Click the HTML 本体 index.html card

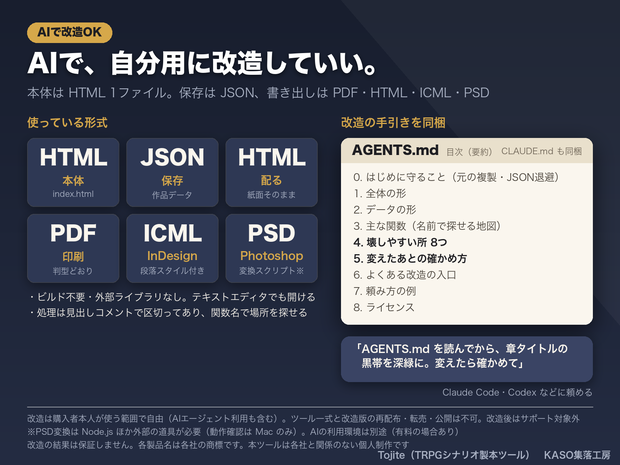coord(73,172)
